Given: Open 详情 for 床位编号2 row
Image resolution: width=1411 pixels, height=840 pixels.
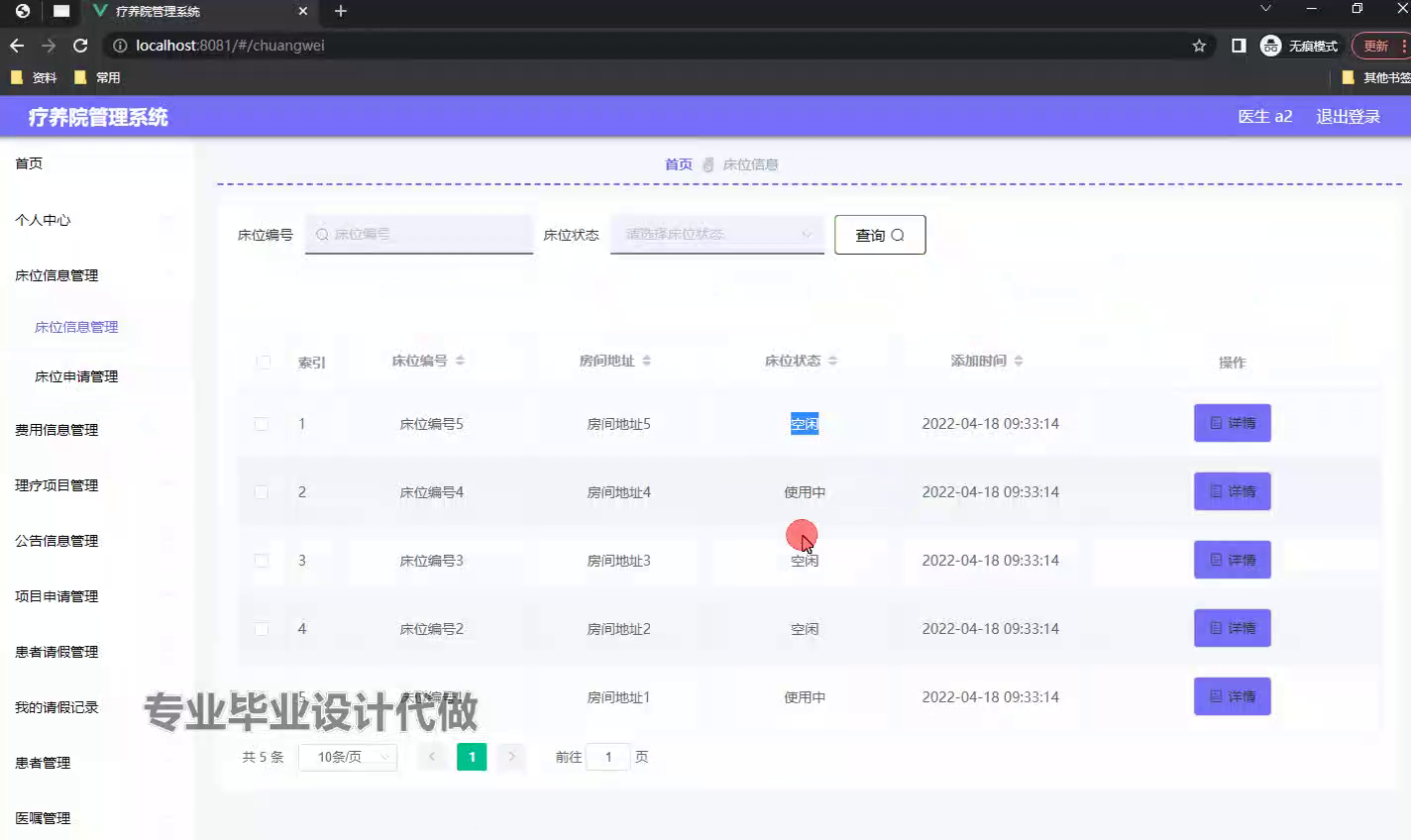Looking at the screenshot, I should pyautogui.click(x=1232, y=628).
